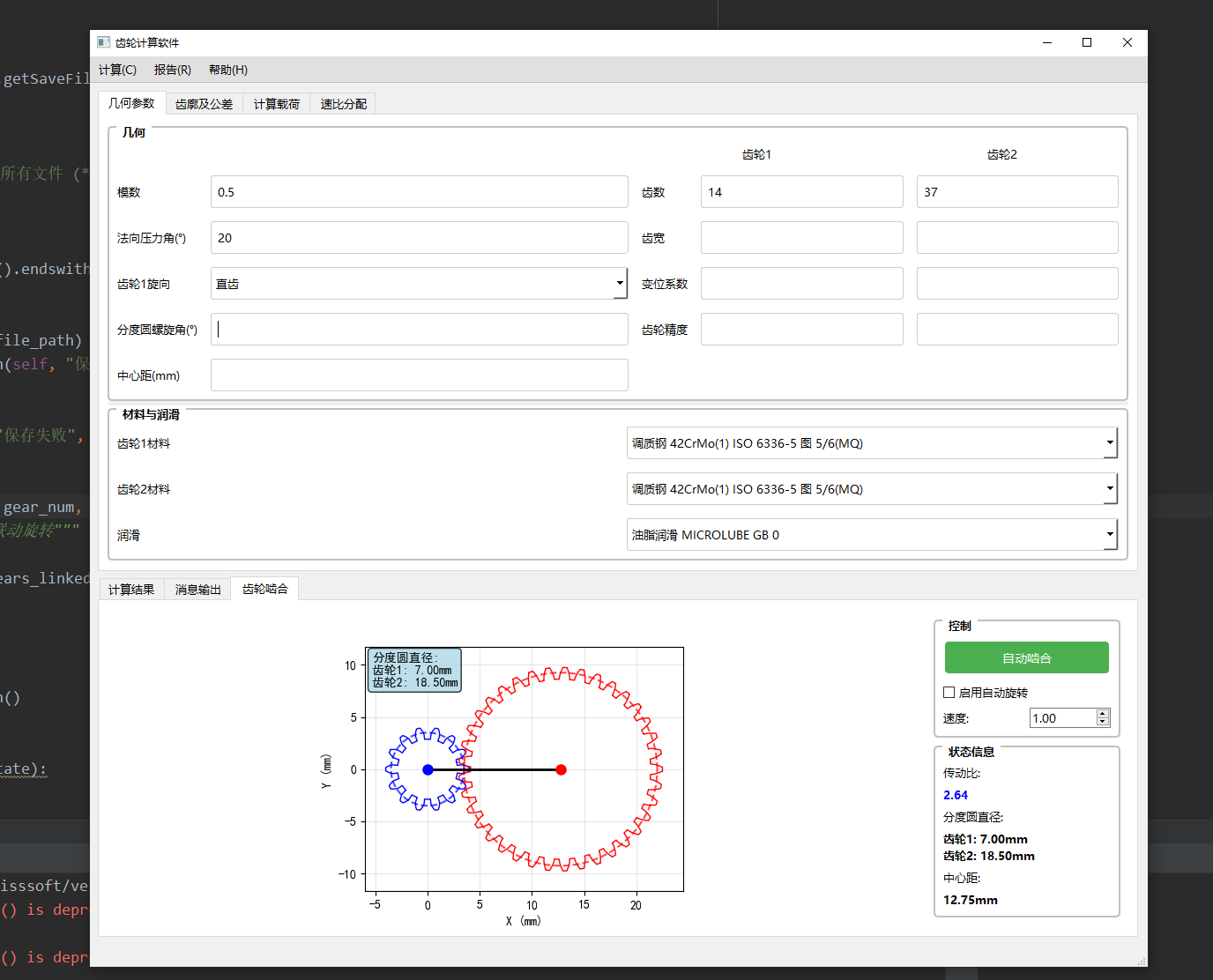The image size is (1213, 980).
Task: Switch to the 速比分配 tab
Action: 343,104
